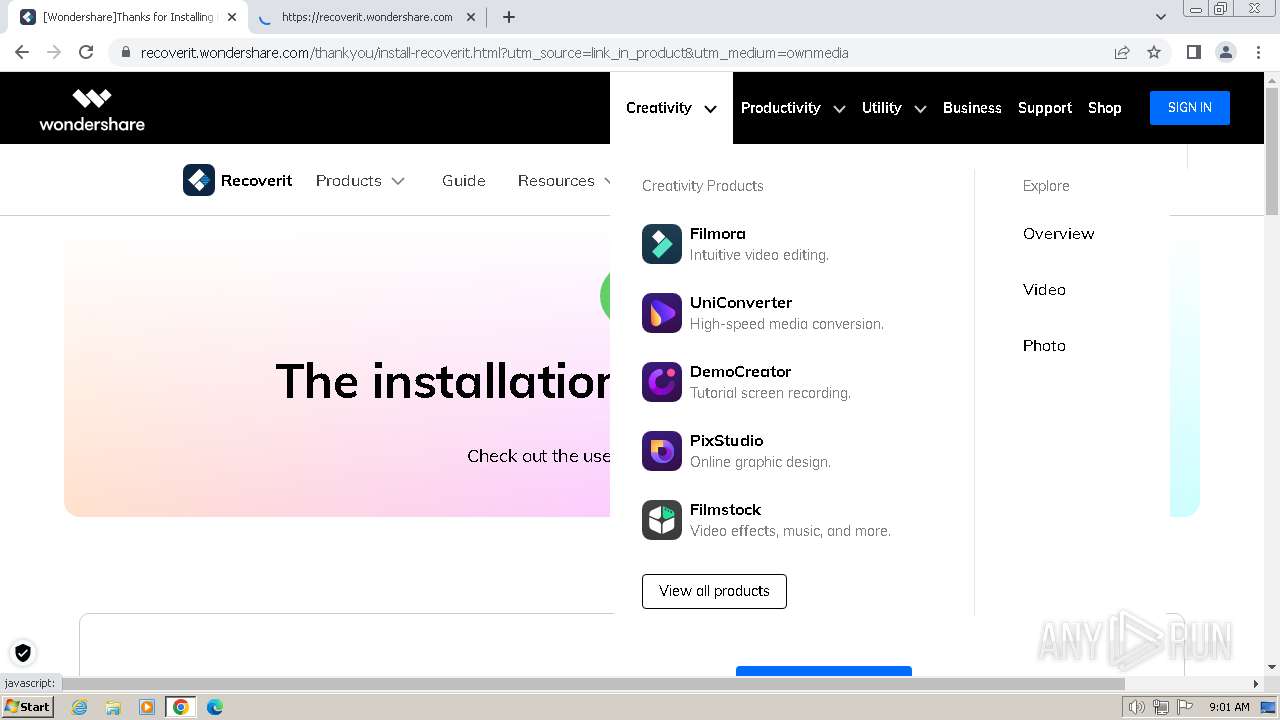Reload the page

click(86, 52)
